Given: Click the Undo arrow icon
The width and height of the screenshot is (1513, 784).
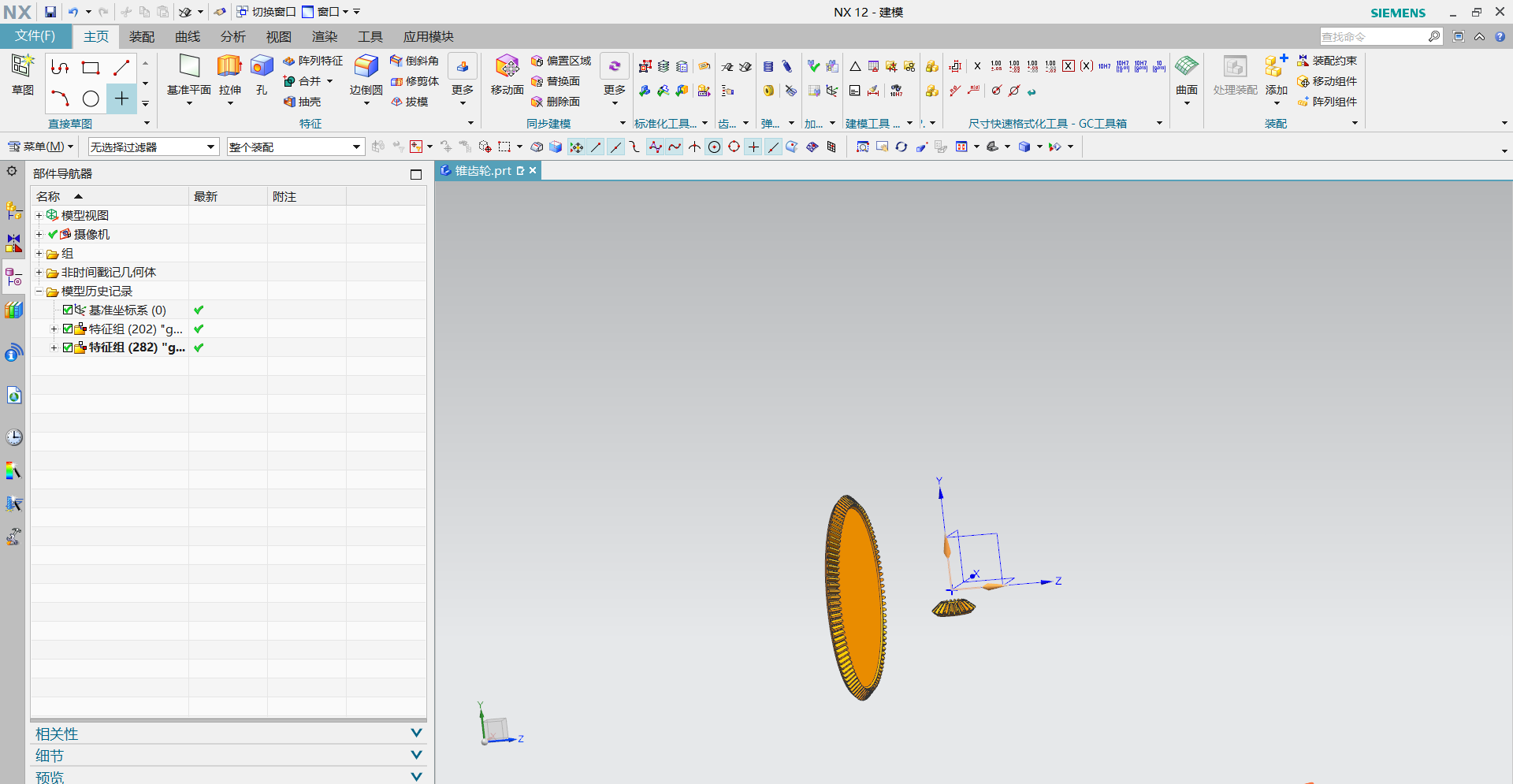Looking at the screenshot, I should (73, 12).
